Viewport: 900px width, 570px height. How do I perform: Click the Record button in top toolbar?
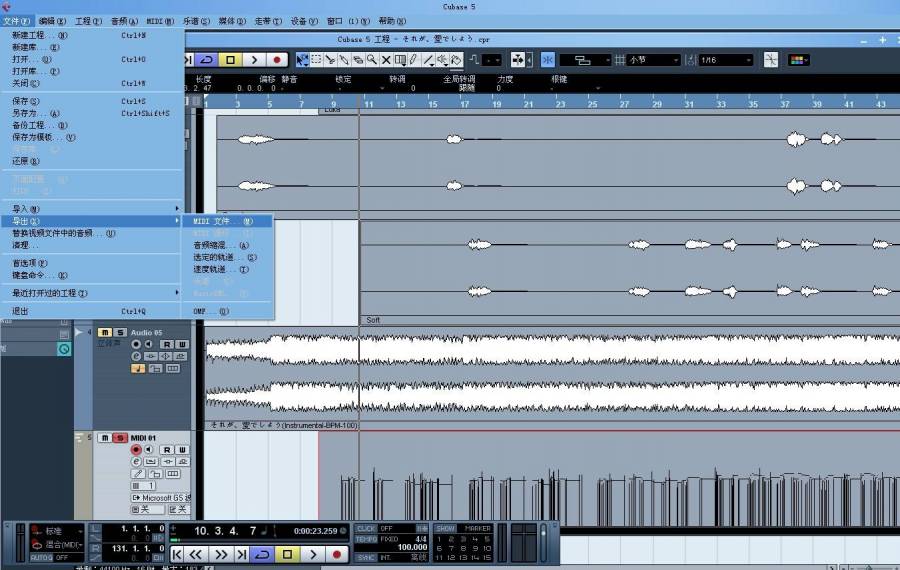click(277, 59)
